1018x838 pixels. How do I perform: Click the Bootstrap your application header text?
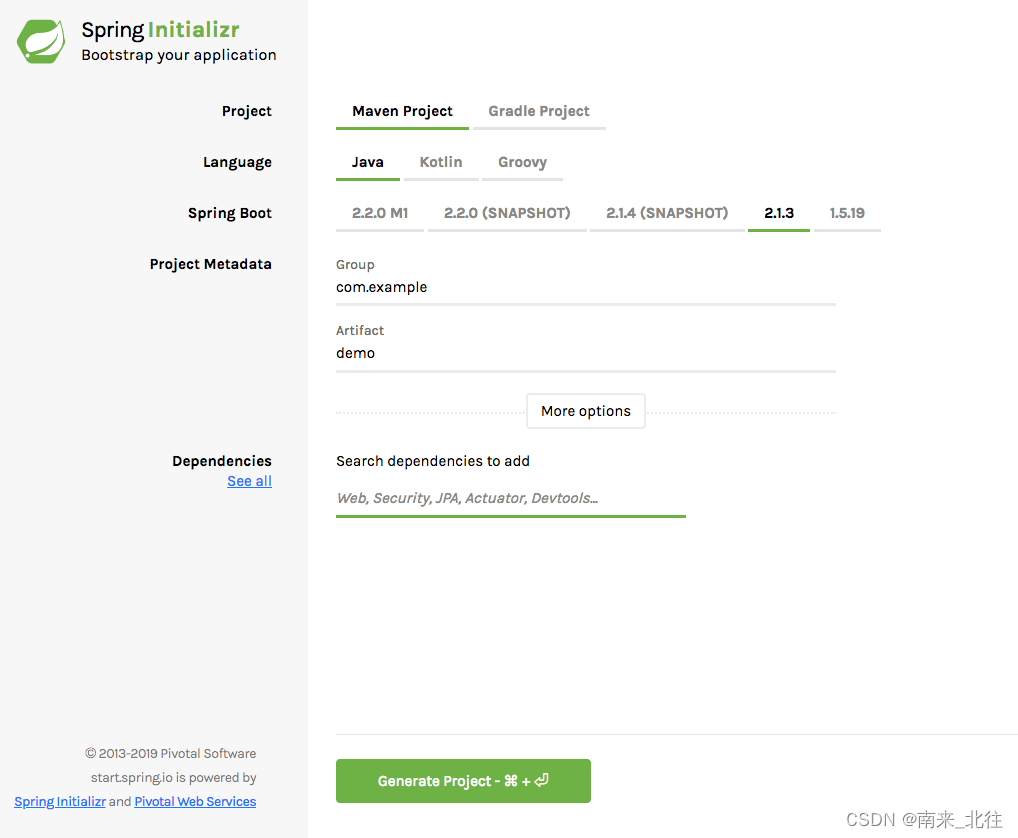pyautogui.click(x=179, y=55)
